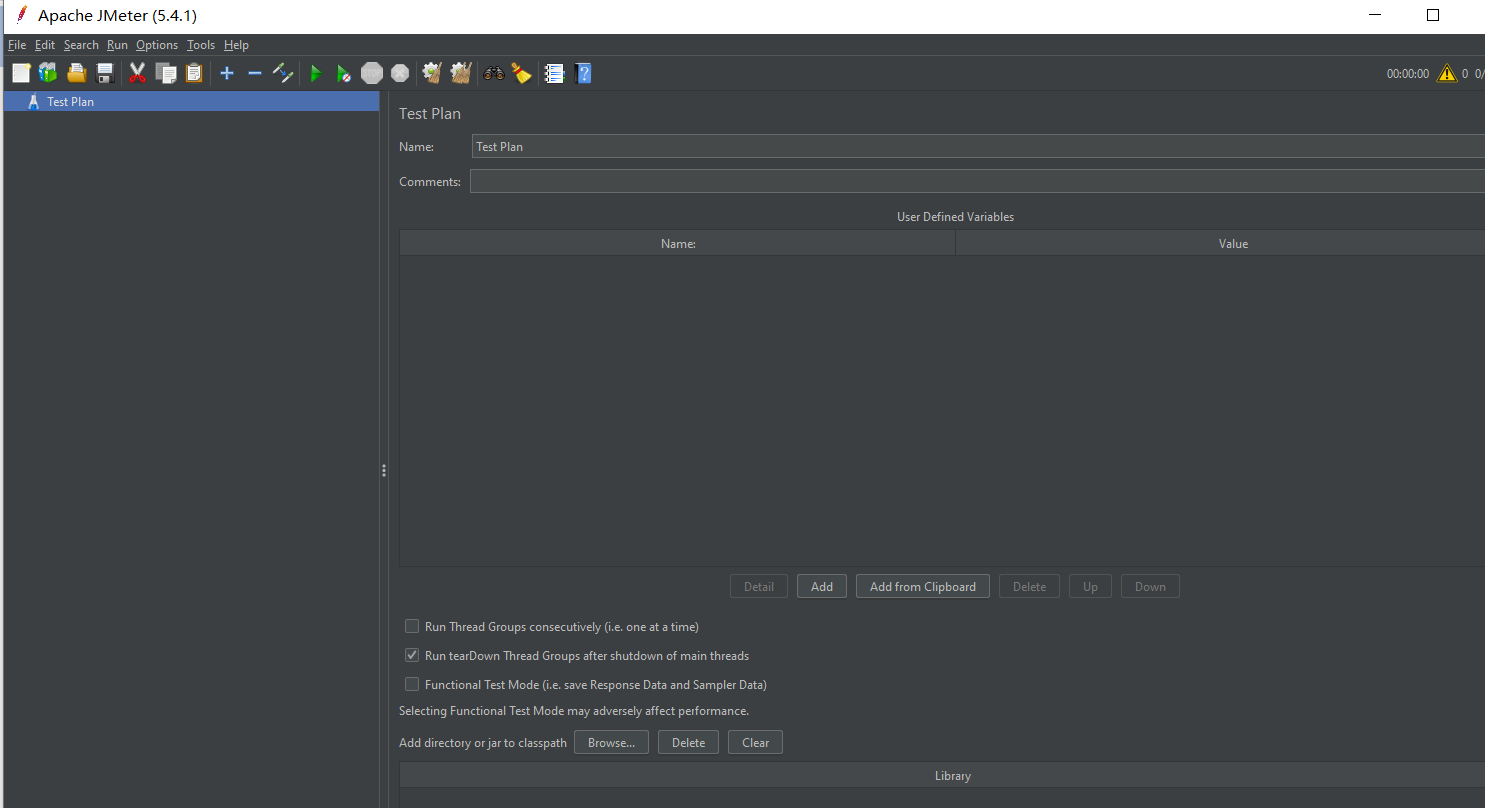Click the 00:00:00 elapsed timer

tap(1408, 73)
